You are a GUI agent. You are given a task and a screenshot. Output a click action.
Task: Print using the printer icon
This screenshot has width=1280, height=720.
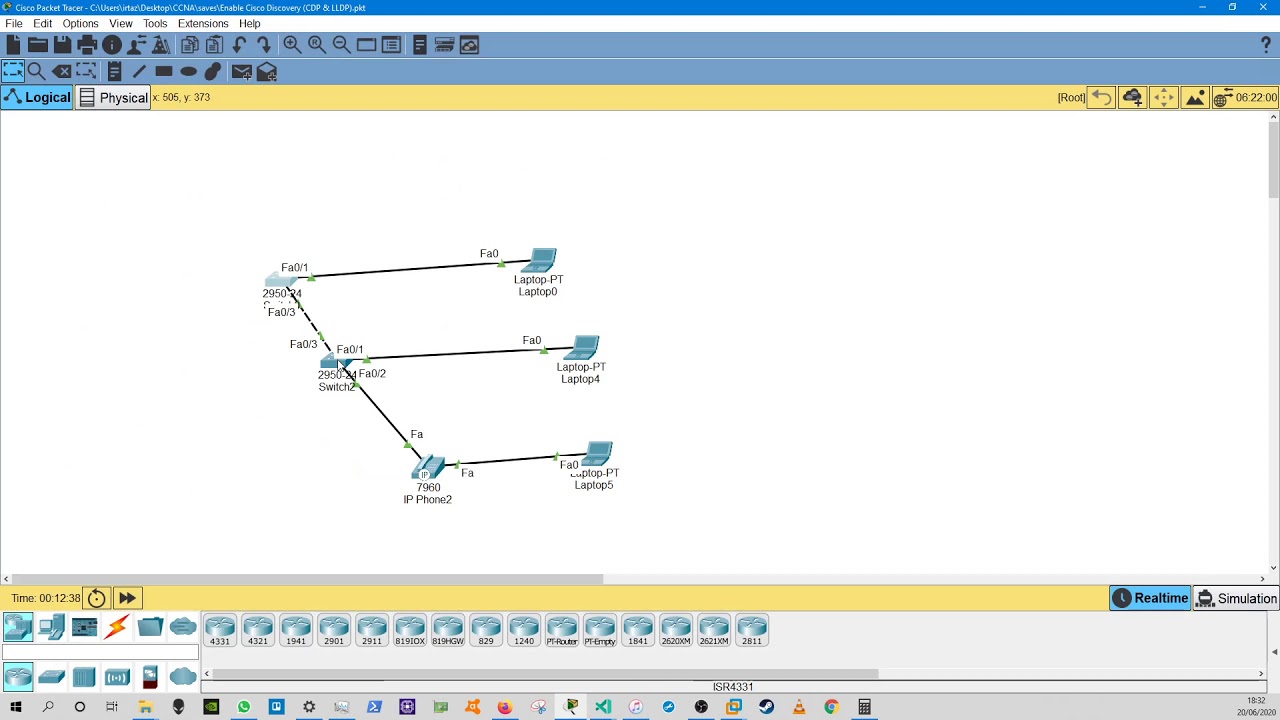[x=87, y=45]
